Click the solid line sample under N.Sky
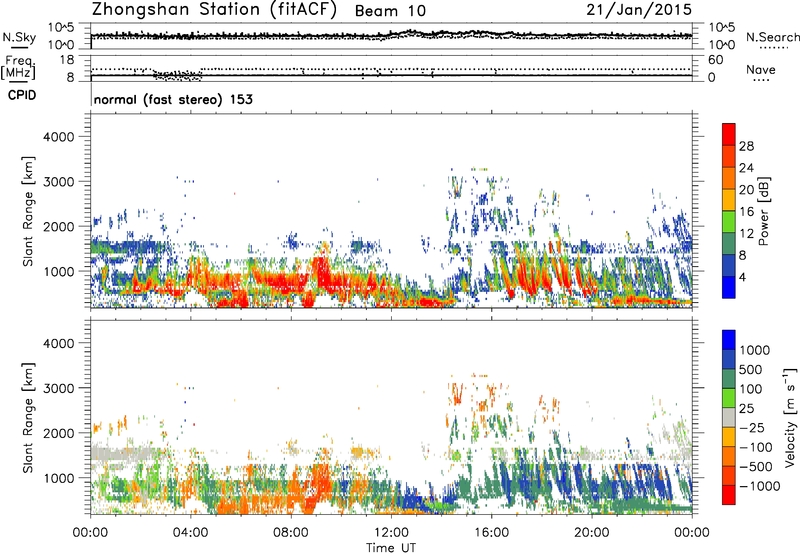Screen dimensions: 800x554 pyautogui.click(x=19, y=47)
